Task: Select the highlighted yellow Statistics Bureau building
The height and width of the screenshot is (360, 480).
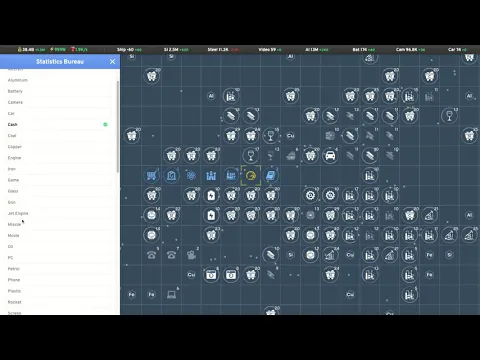Action: click(251, 175)
